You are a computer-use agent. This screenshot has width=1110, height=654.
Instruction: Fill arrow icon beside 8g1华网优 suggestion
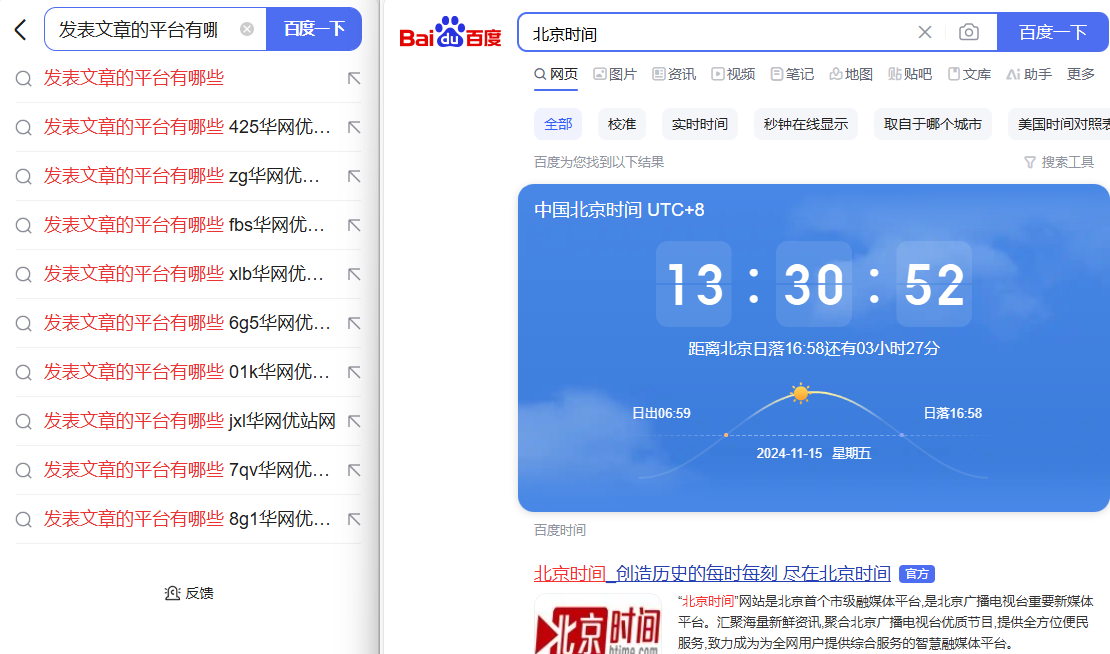click(x=354, y=520)
